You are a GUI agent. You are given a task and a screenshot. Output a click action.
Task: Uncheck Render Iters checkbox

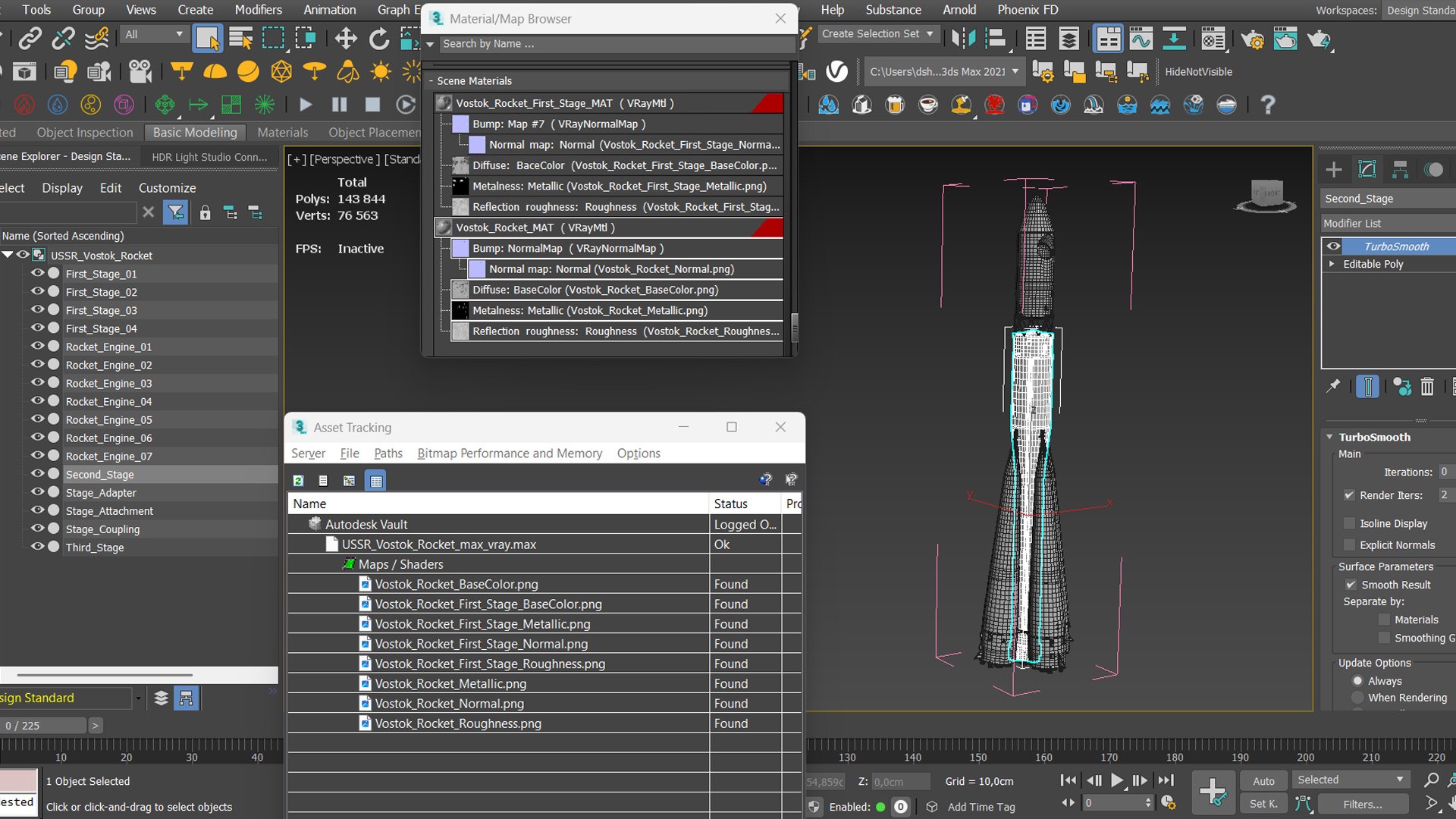pyautogui.click(x=1349, y=495)
